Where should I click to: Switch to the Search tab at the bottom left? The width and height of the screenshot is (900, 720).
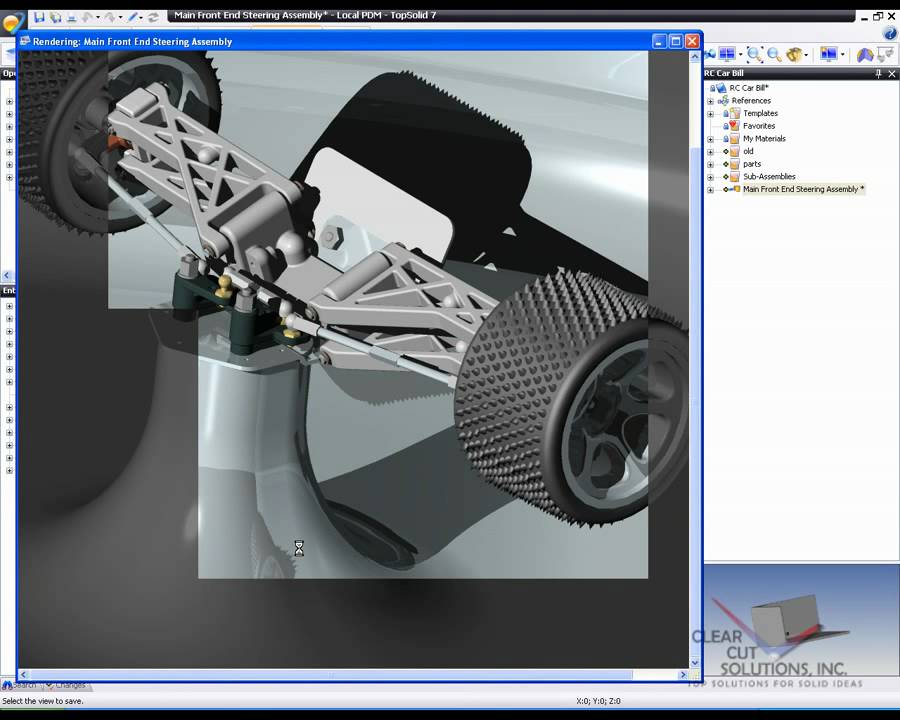click(x=20, y=685)
